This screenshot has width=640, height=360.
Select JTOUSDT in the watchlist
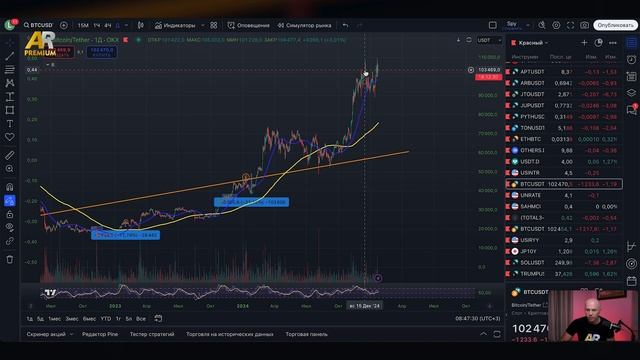564,94
